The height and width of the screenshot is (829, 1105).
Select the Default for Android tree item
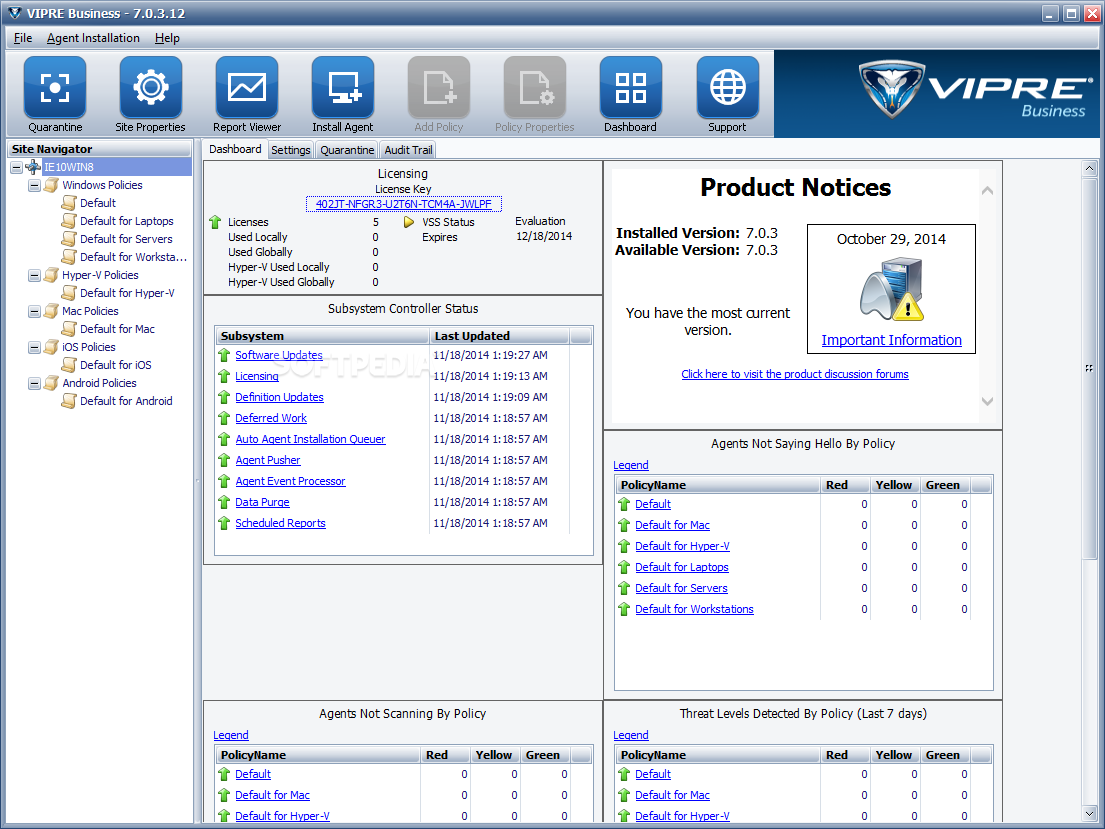coord(126,401)
